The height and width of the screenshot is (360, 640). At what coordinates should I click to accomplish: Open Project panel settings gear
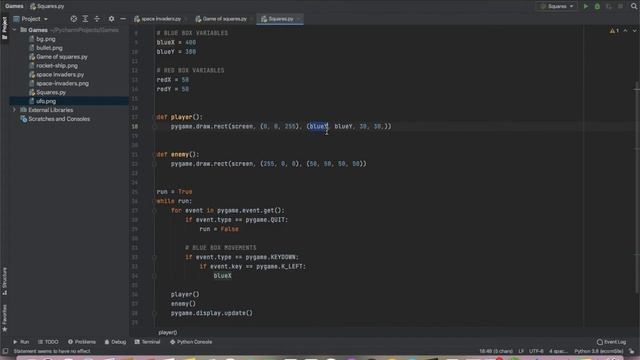(x=111, y=19)
